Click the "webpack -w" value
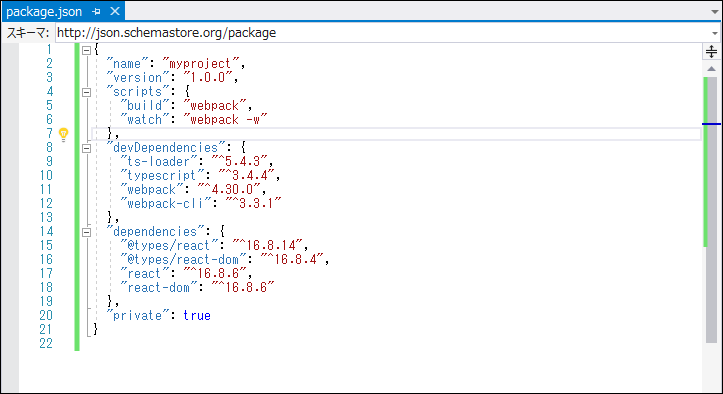Screen dimensions: 723x394 [225, 119]
